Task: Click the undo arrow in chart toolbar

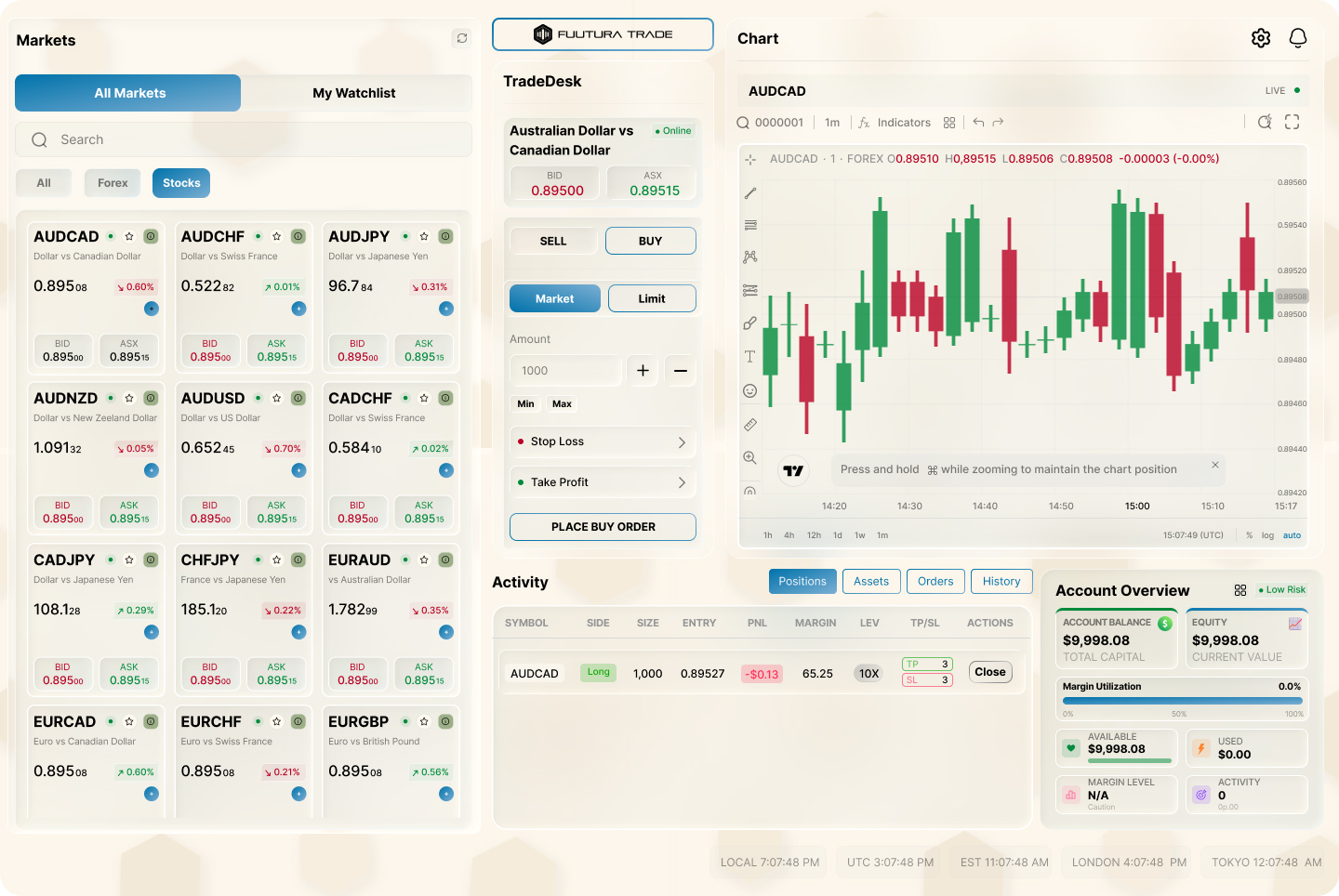Action: [x=978, y=122]
